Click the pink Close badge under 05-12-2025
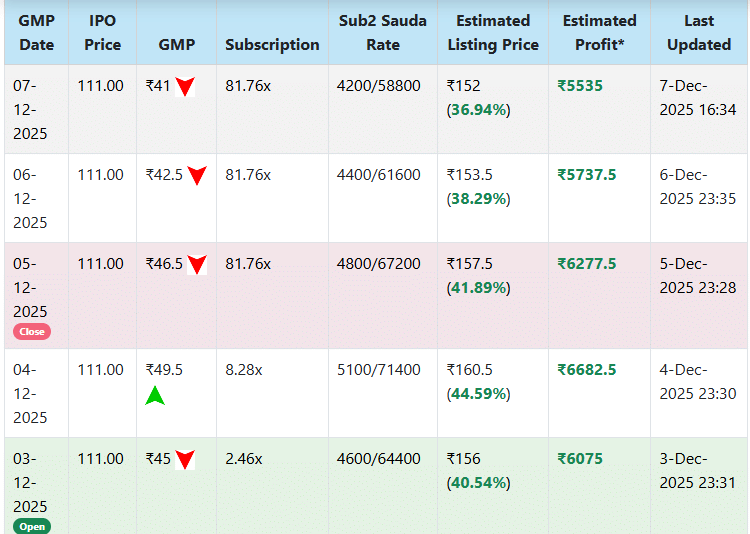750x534 pixels. pos(32,332)
